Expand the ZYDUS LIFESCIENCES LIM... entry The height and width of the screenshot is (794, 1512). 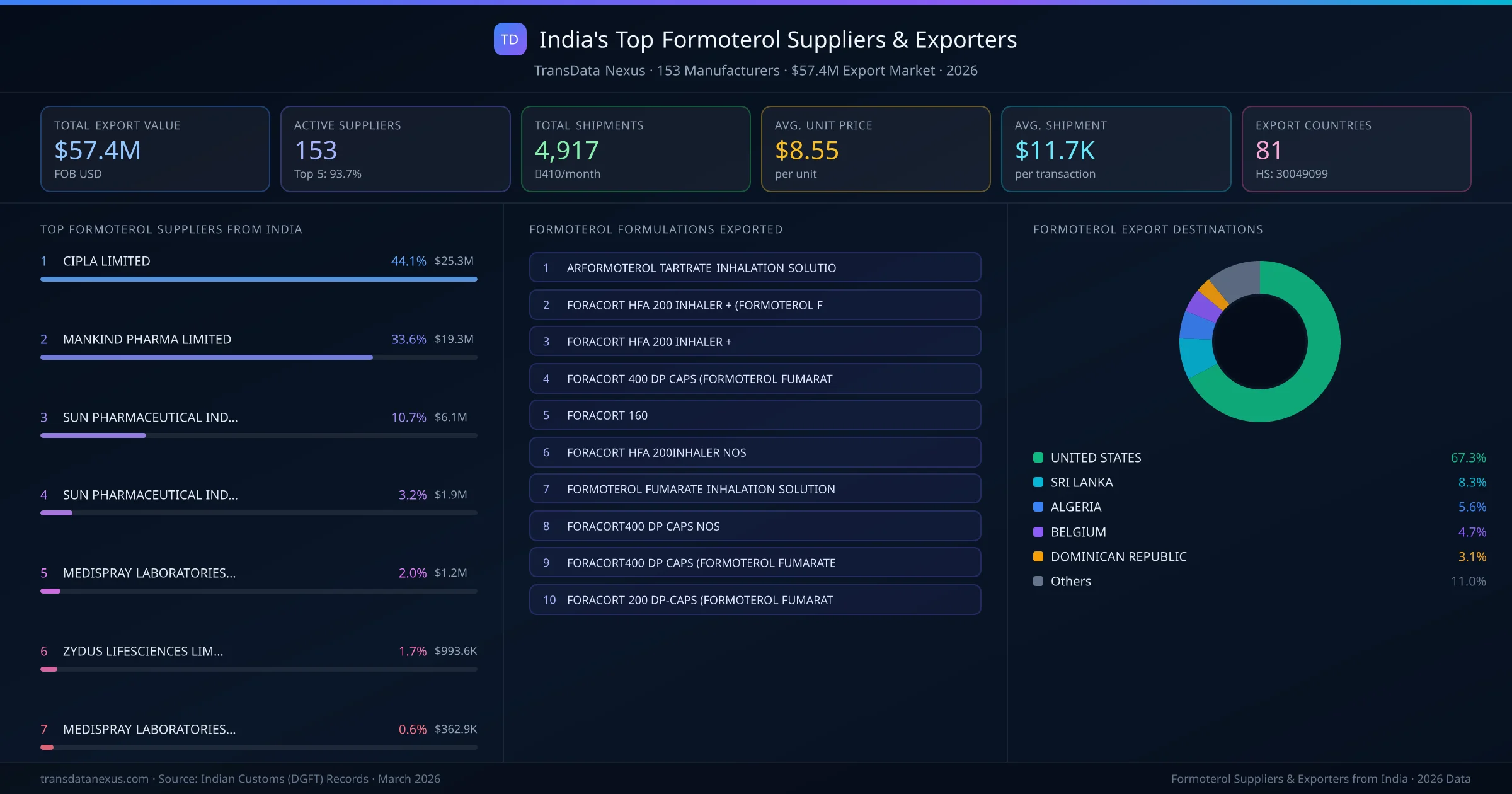tap(143, 651)
